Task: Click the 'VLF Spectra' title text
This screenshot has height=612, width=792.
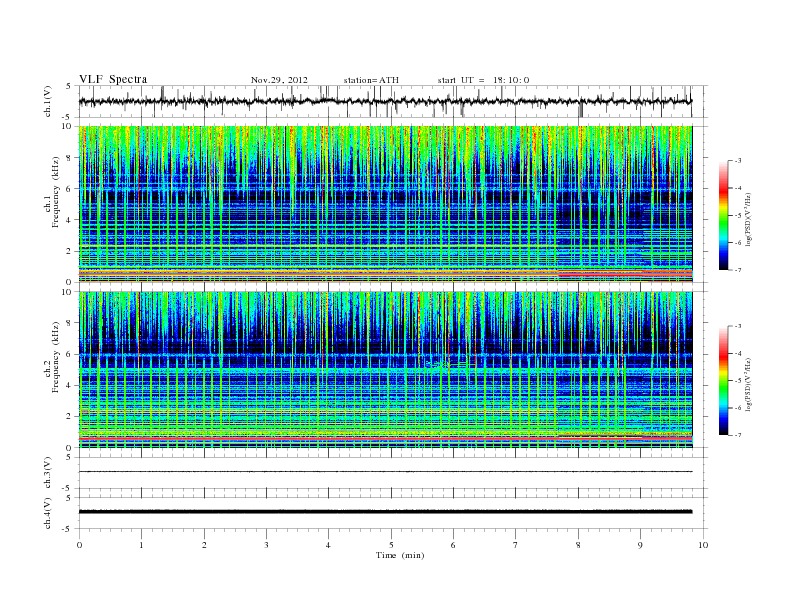Action: 113,79
